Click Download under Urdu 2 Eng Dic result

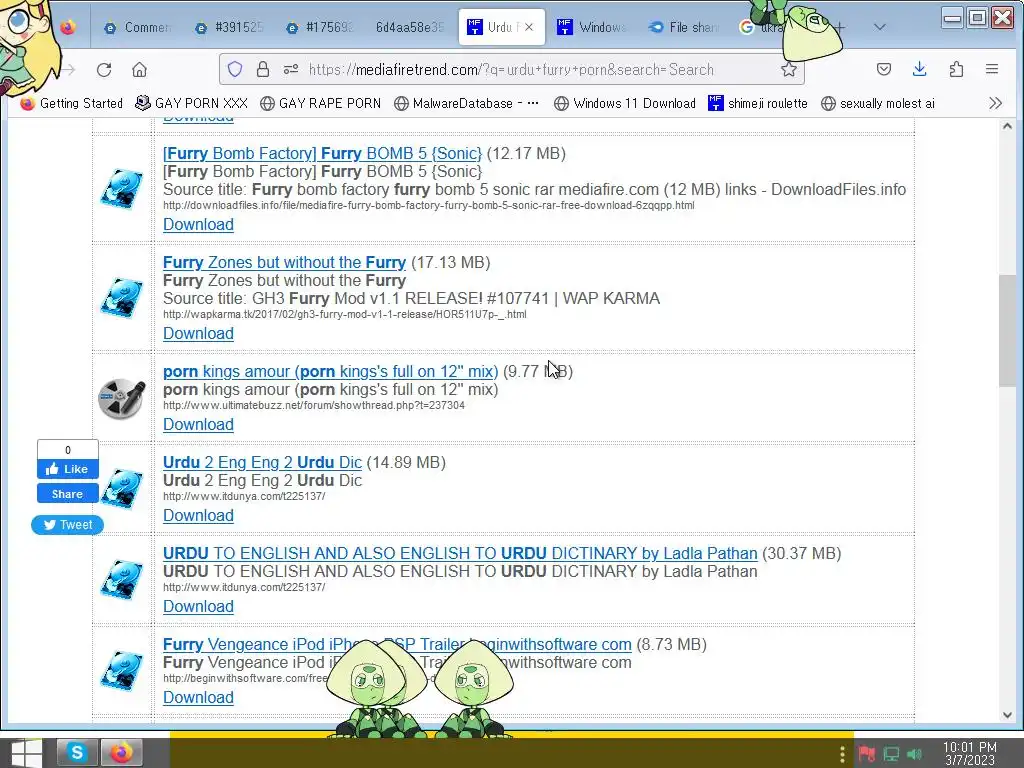[x=198, y=515]
